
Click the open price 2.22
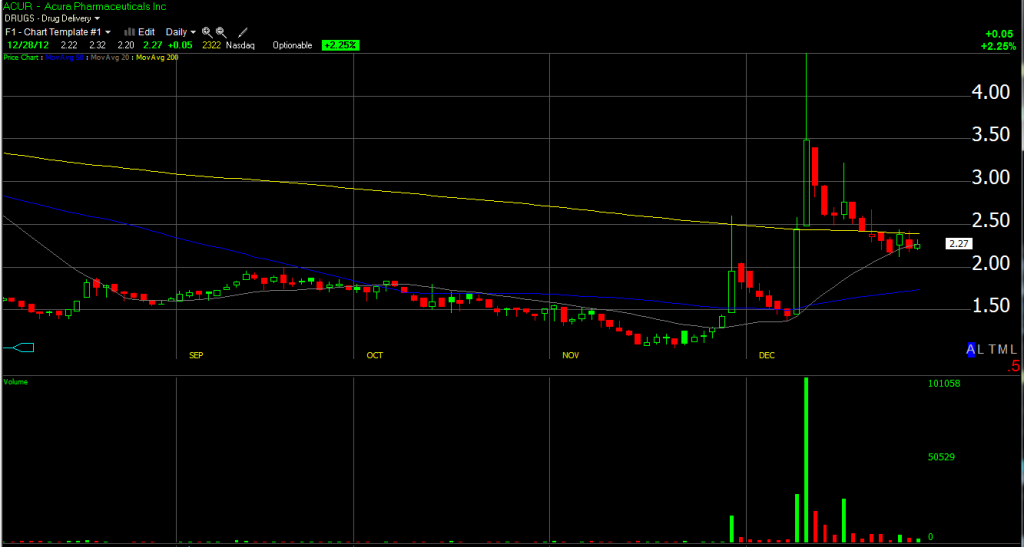tap(69, 45)
